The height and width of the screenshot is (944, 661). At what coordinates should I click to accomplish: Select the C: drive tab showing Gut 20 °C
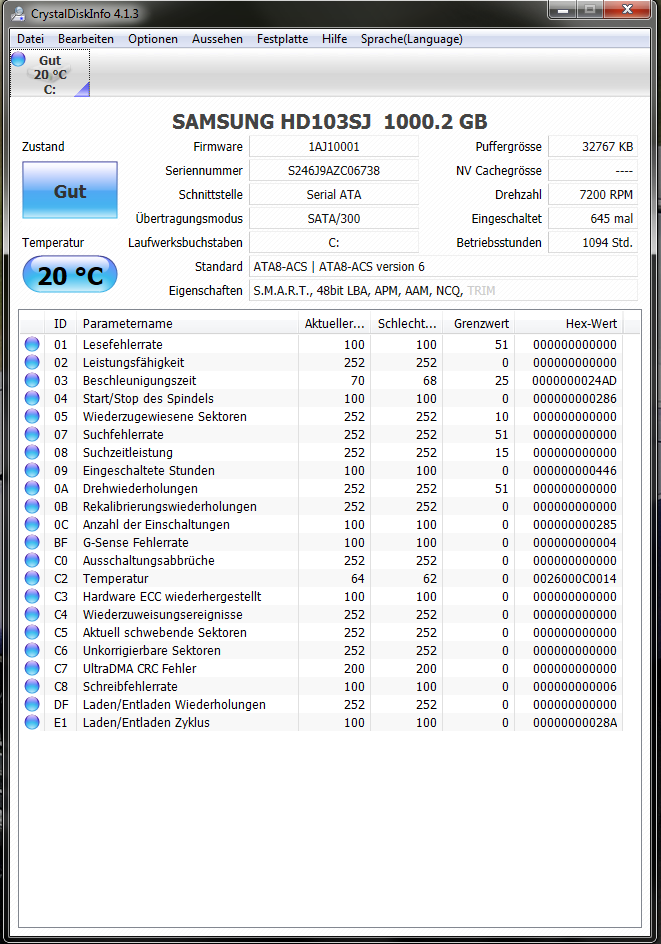tap(50, 73)
